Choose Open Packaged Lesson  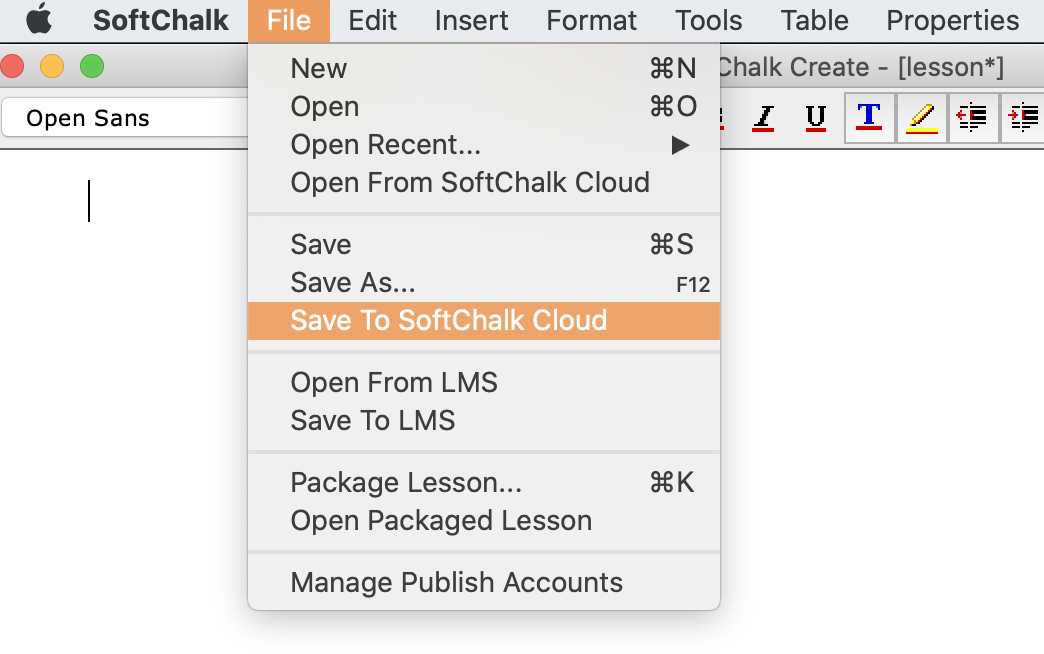[x=440, y=520]
